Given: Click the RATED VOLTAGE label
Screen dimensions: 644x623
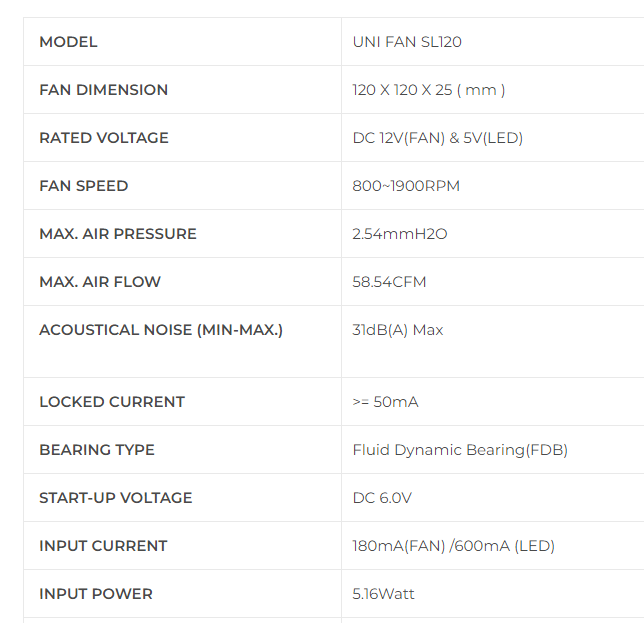Looking at the screenshot, I should point(103,138).
